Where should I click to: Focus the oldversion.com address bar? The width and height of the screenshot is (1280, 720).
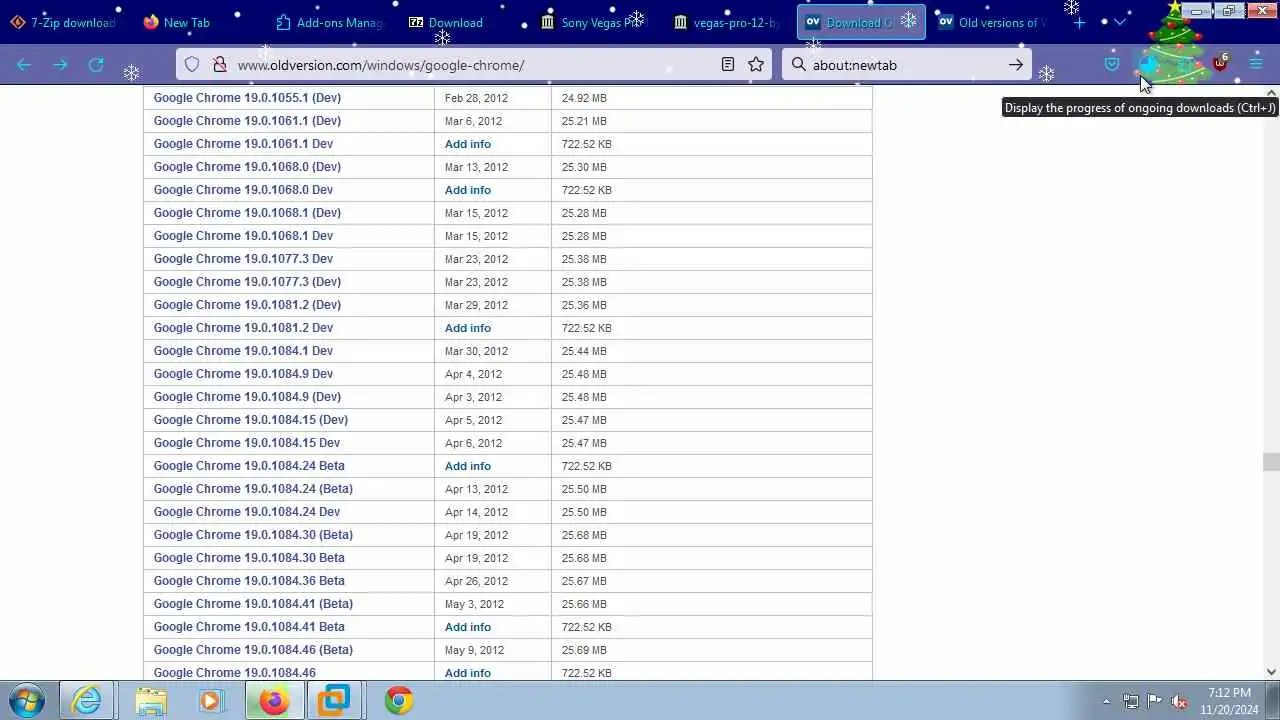point(475,65)
